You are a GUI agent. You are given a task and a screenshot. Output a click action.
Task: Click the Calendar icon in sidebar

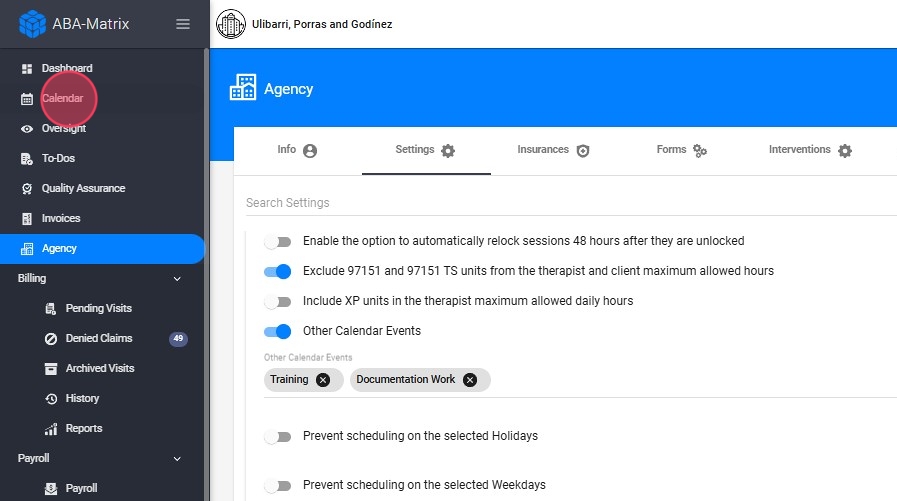click(27, 99)
